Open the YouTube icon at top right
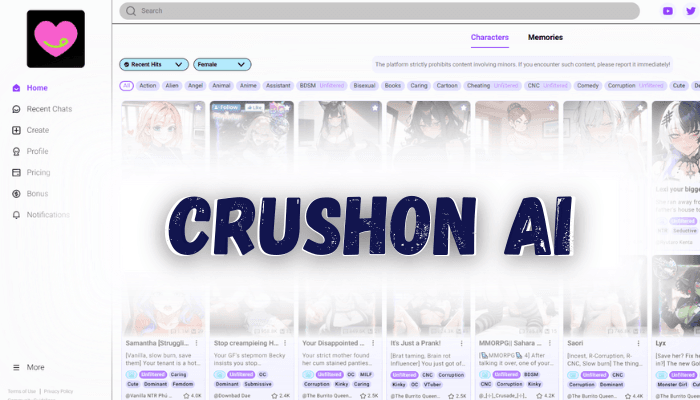The width and height of the screenshot is (700, 400). point(668,11)
